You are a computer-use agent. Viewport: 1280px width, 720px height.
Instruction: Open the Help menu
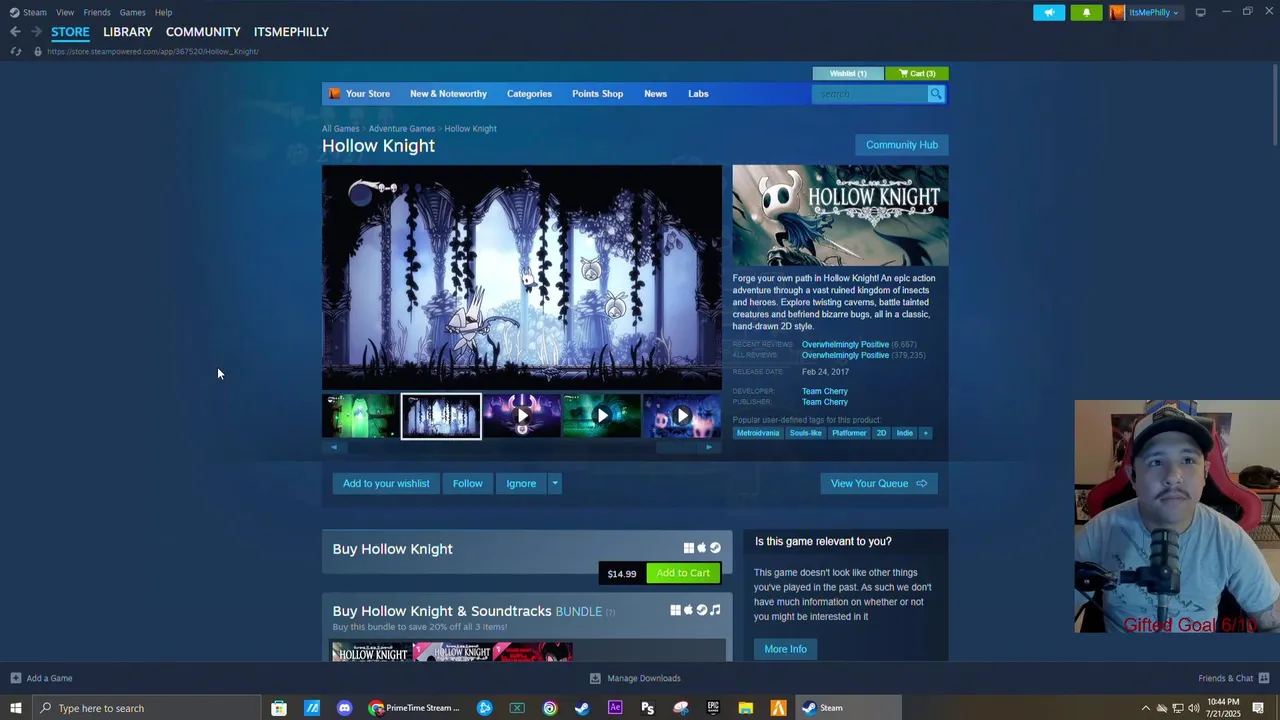point(164,12)
